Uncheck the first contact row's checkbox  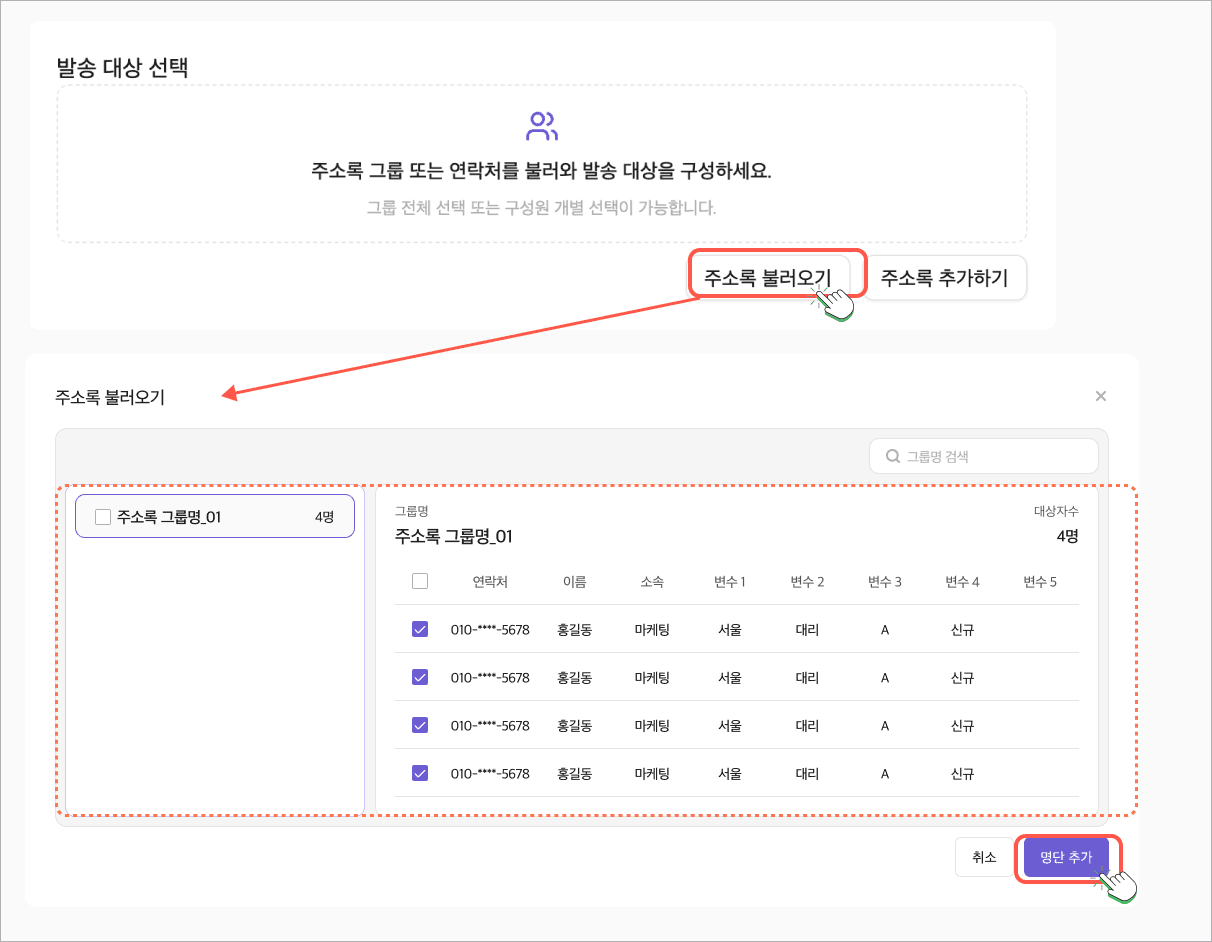pos(420,629)
